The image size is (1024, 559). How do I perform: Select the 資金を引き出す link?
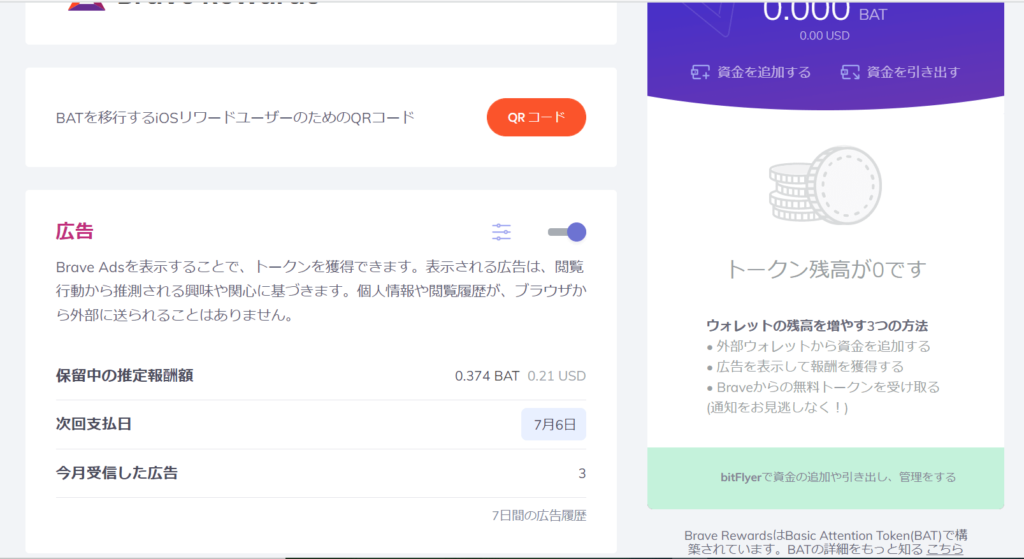[913, 72]
